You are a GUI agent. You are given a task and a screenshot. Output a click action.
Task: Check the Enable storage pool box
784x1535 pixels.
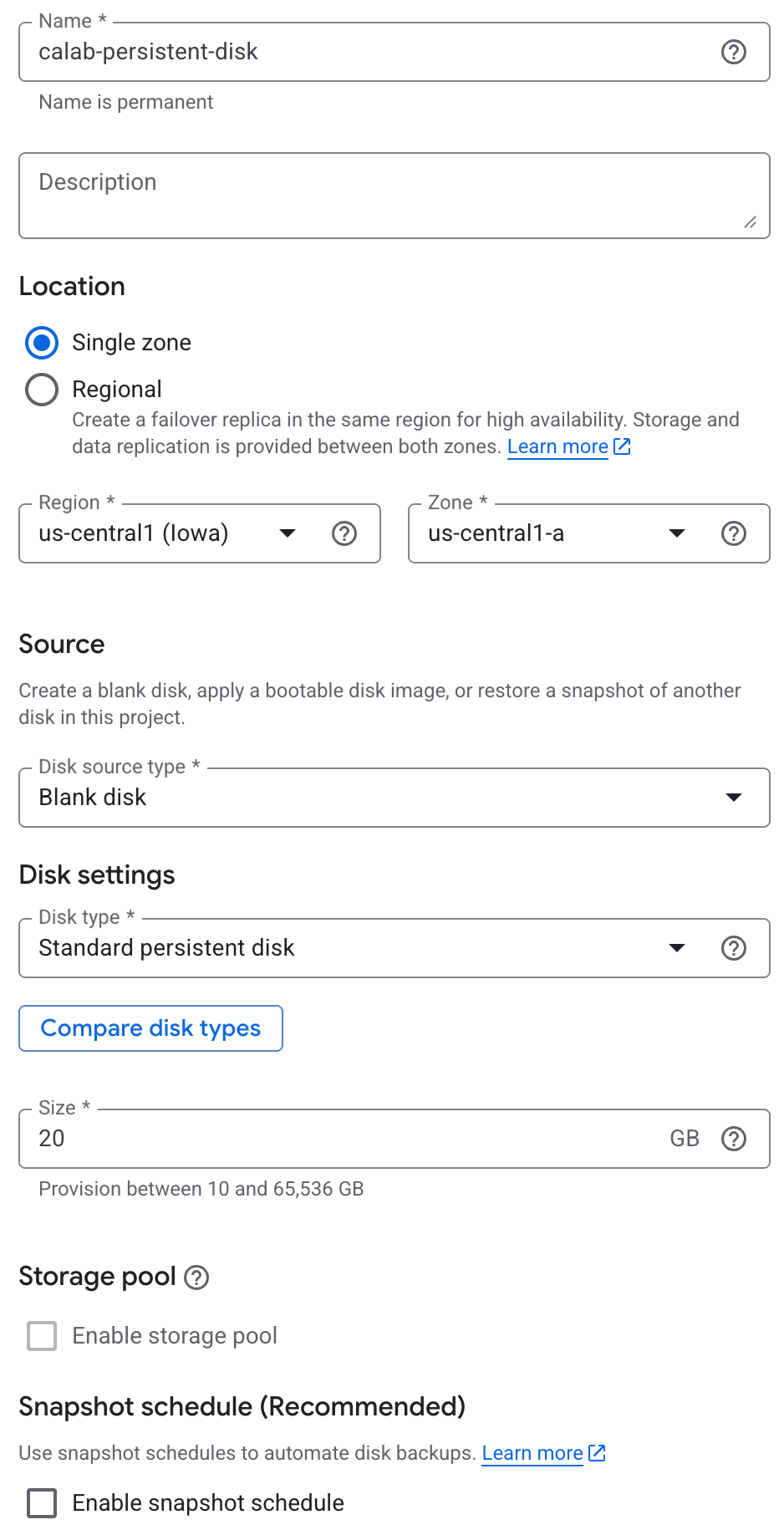42,1336
